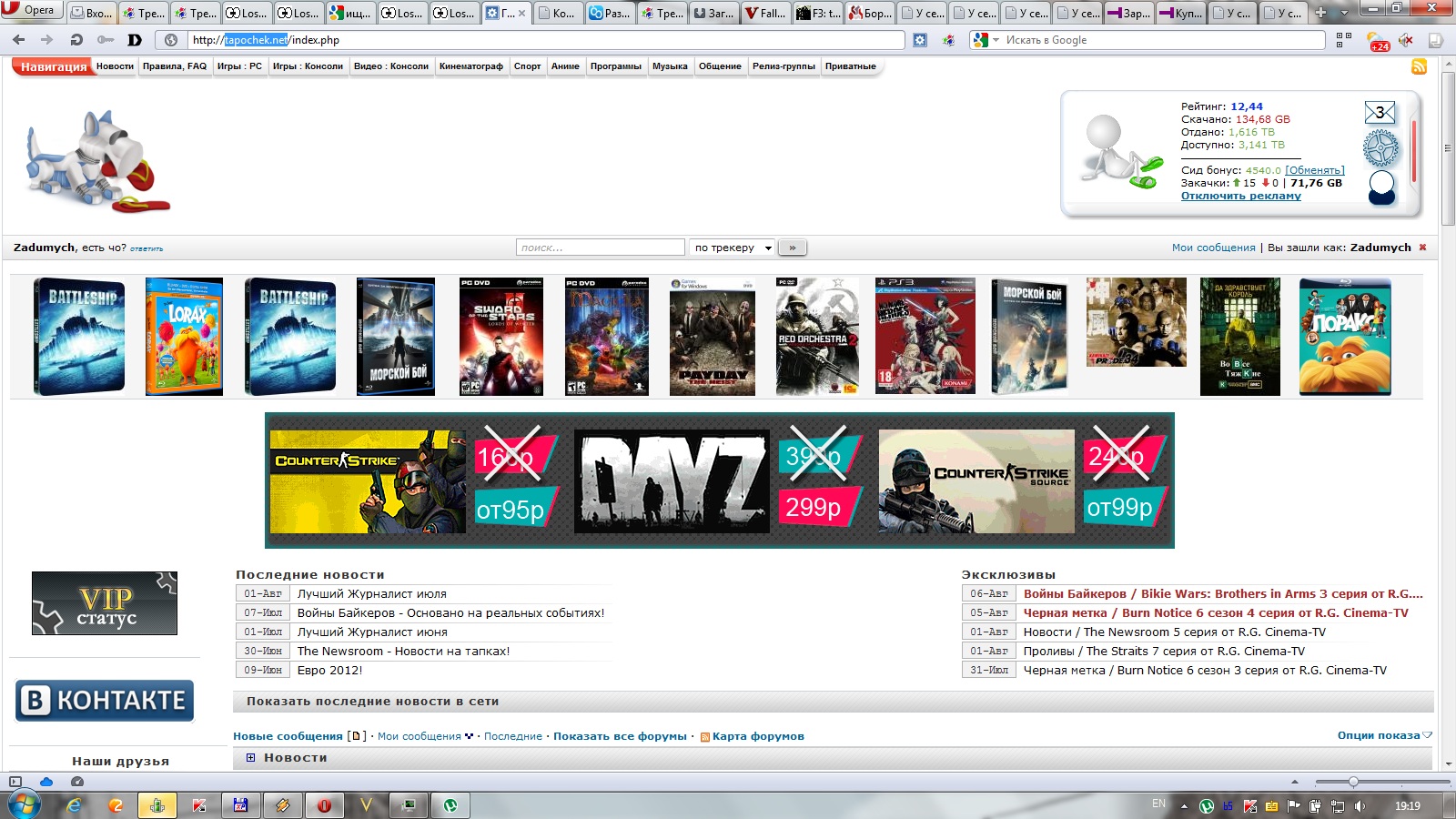
Task: Click the page icon at the toolbar's end
Action: click(1435, 40)
